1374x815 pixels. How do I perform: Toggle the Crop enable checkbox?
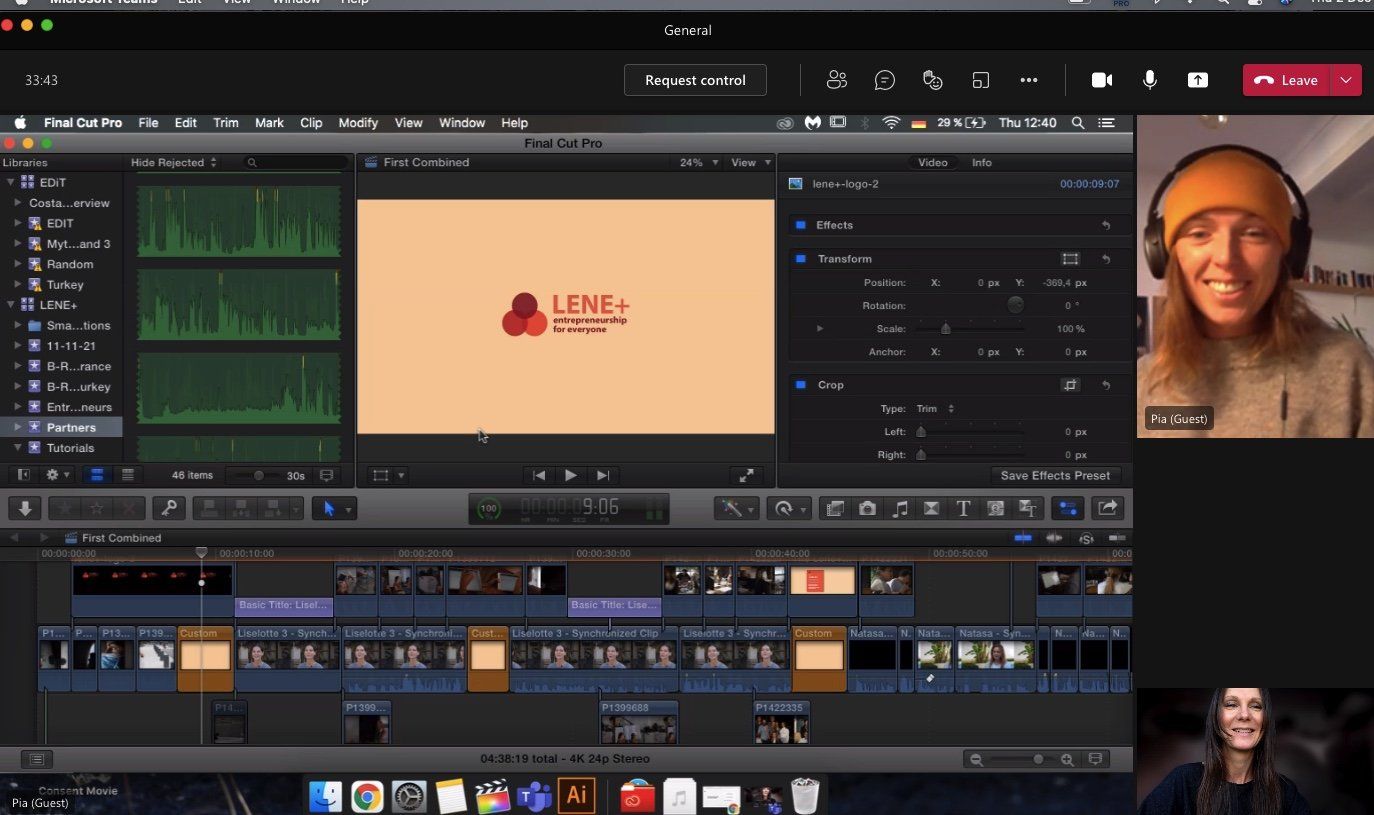coord(800,385)
